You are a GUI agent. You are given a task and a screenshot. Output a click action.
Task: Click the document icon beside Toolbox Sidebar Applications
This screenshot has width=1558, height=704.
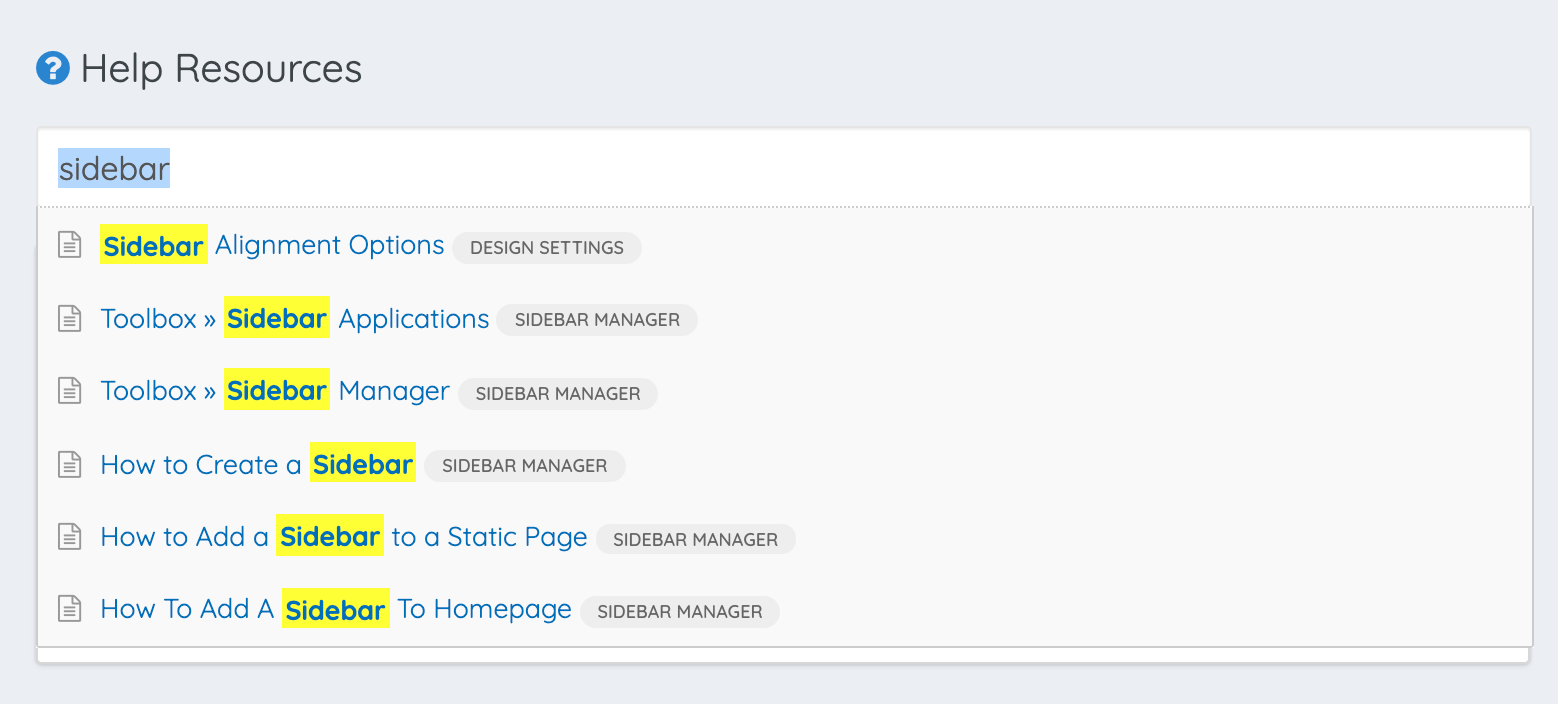69,319
